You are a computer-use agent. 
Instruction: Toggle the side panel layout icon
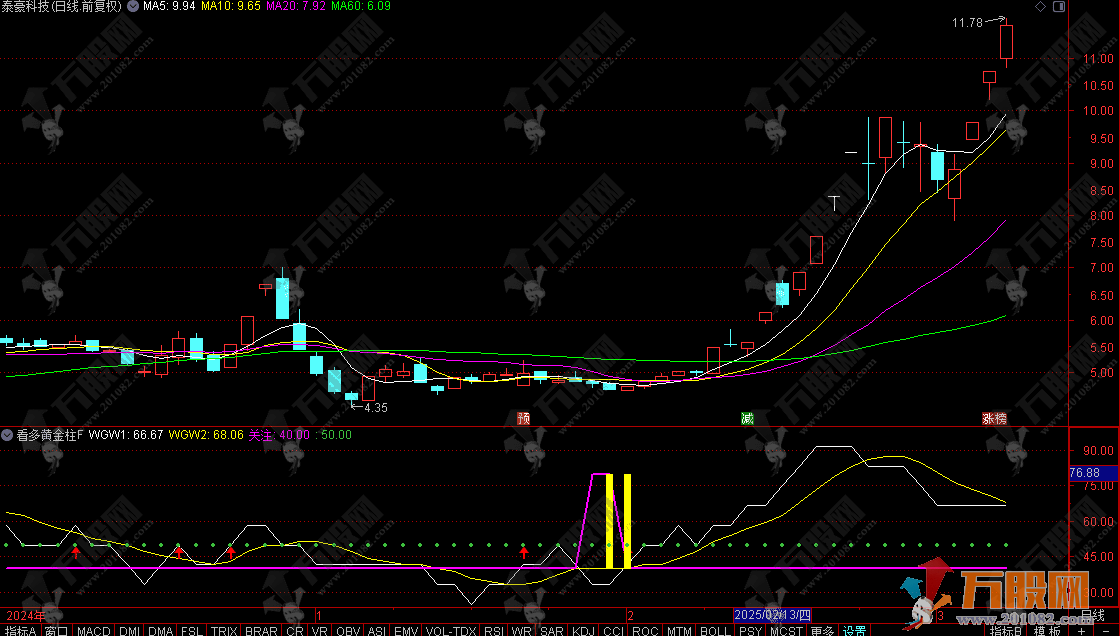click(x=1059, y=6)
